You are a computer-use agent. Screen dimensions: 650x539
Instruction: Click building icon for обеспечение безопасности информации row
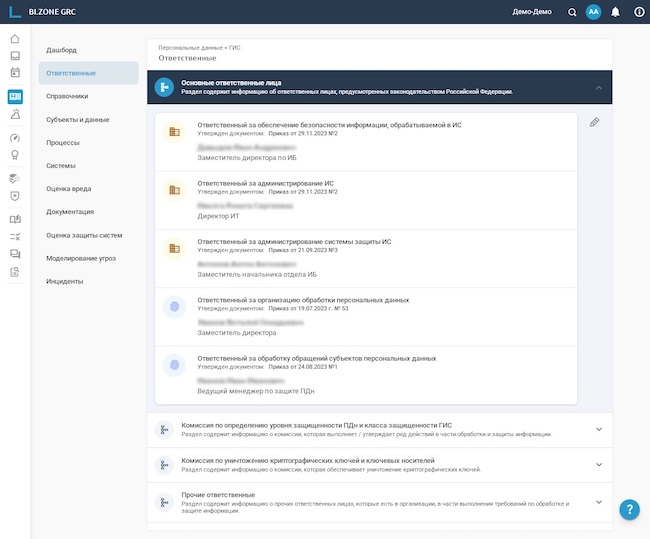175,132
